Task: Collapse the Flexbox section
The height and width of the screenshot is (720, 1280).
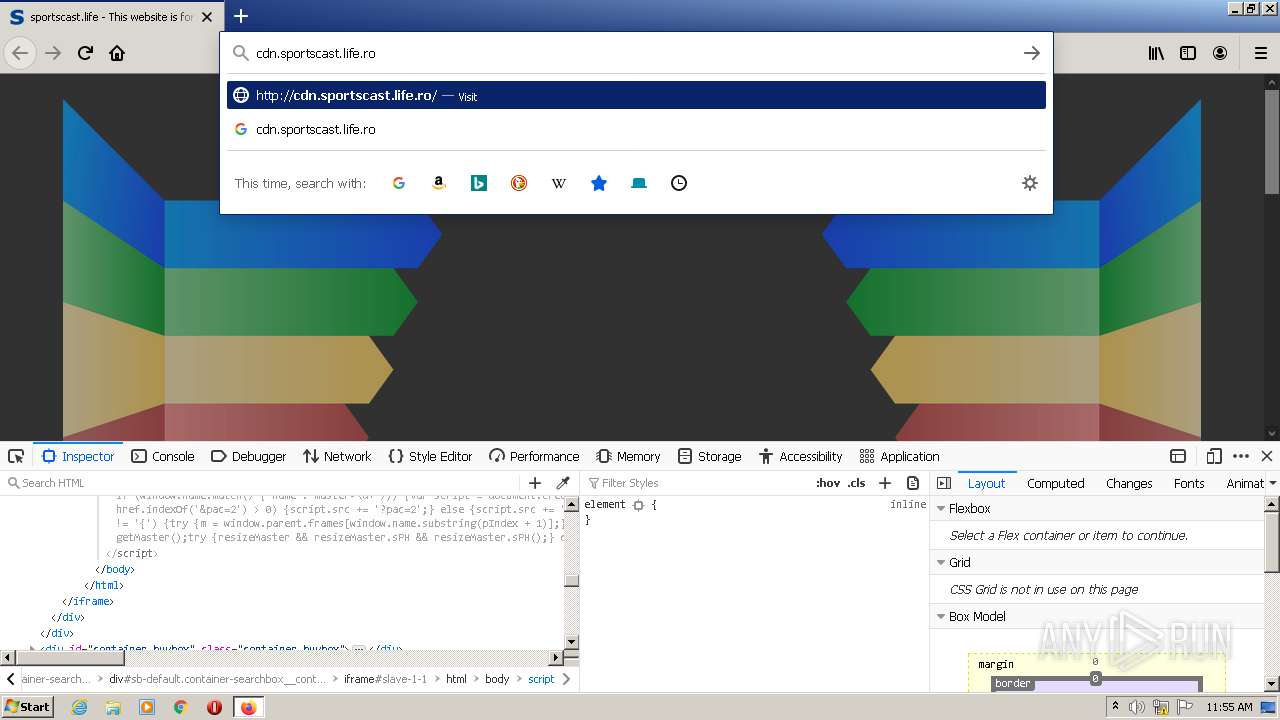Action: tap(941, 509)
